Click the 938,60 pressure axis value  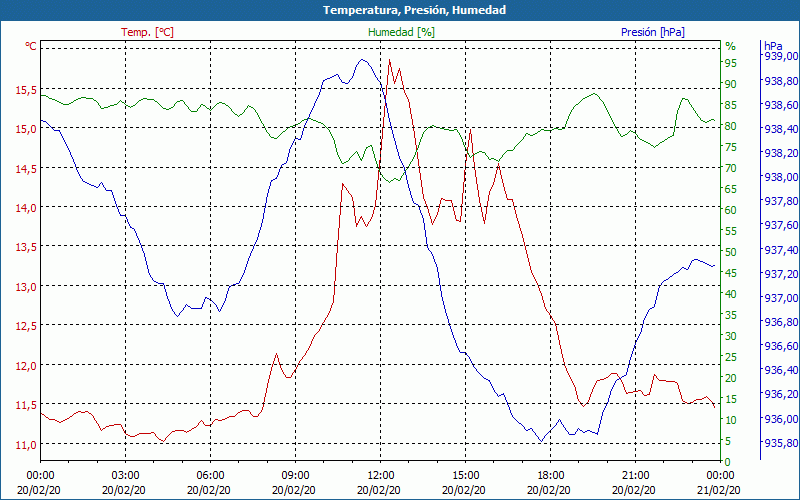(781, 105)
